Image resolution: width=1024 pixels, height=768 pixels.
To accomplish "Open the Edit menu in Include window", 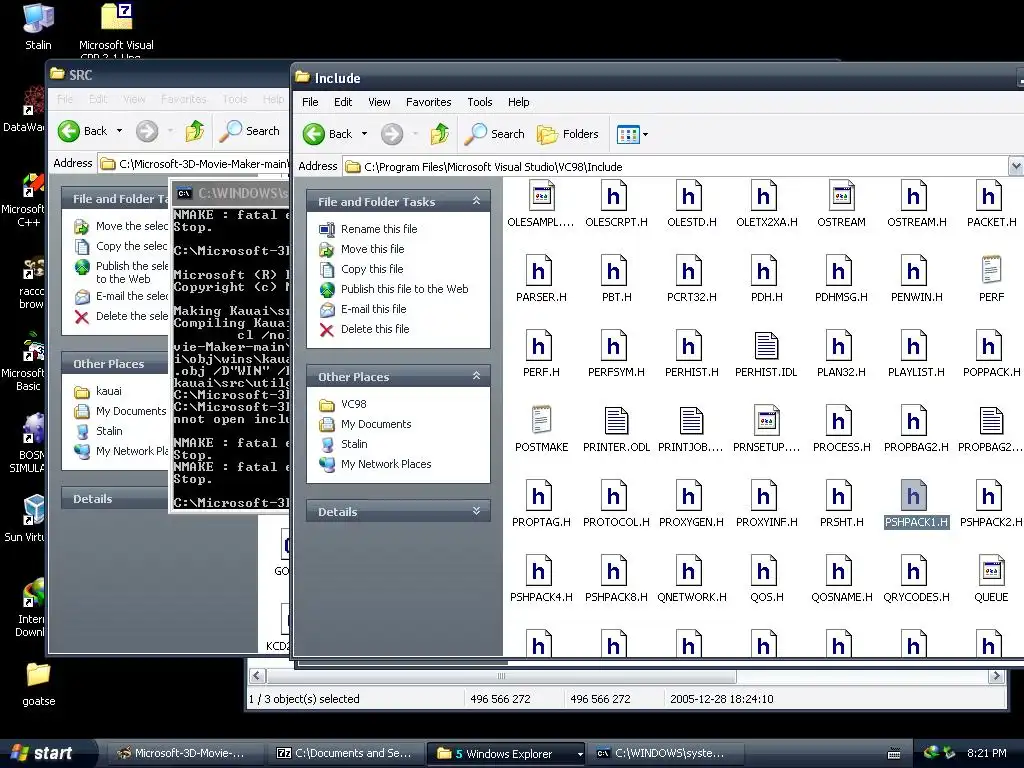I will [x=343, y=102].
